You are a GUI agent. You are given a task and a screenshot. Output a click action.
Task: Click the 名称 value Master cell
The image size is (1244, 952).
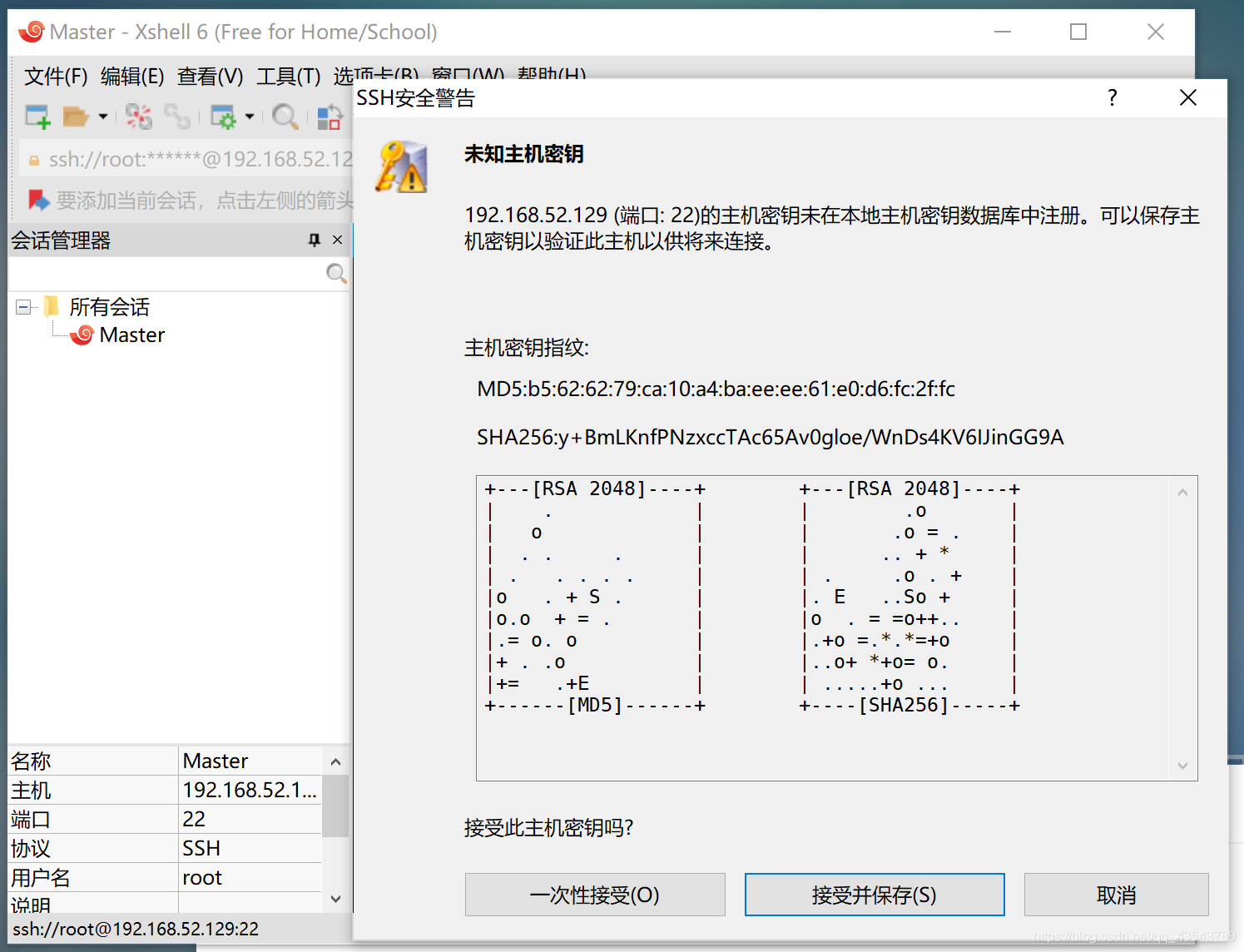[x=250, y=761]
